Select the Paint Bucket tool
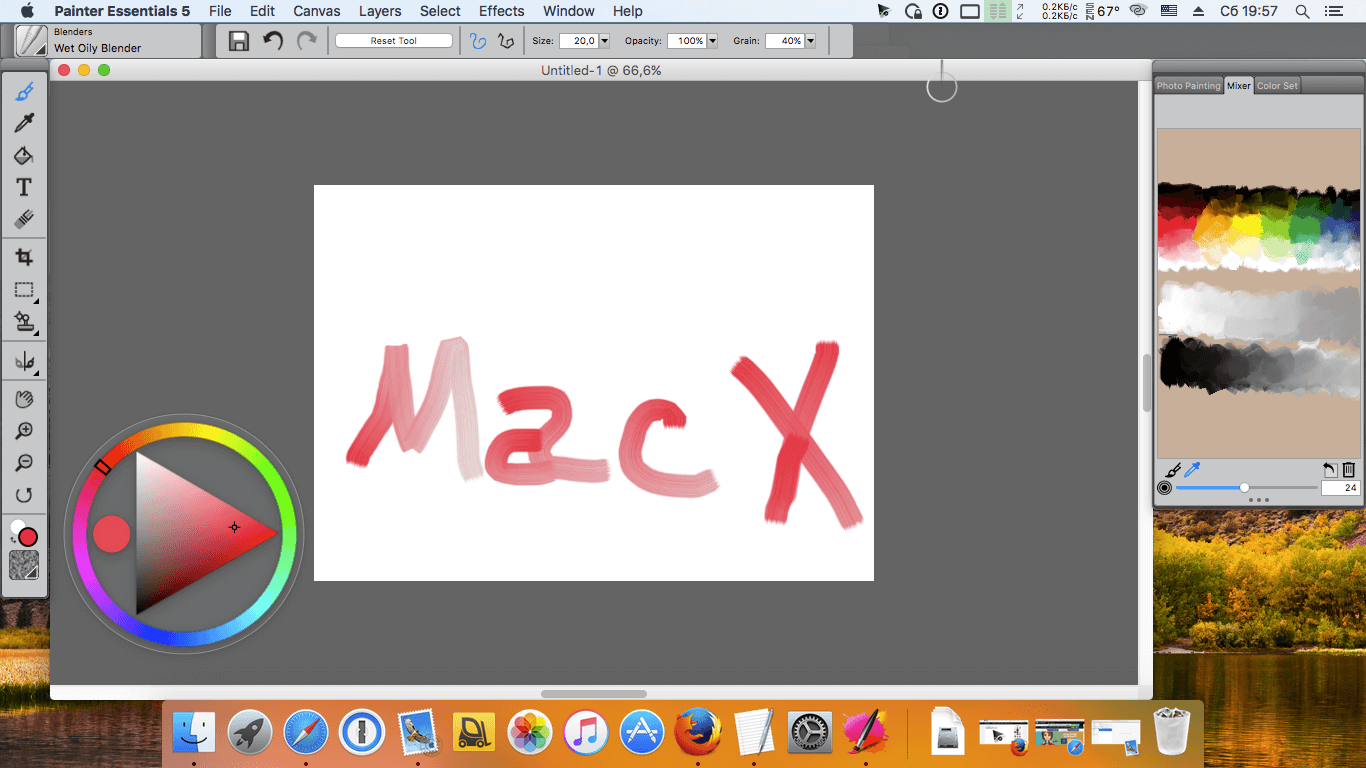1366x768 pixels. click(x=25, y=155)
